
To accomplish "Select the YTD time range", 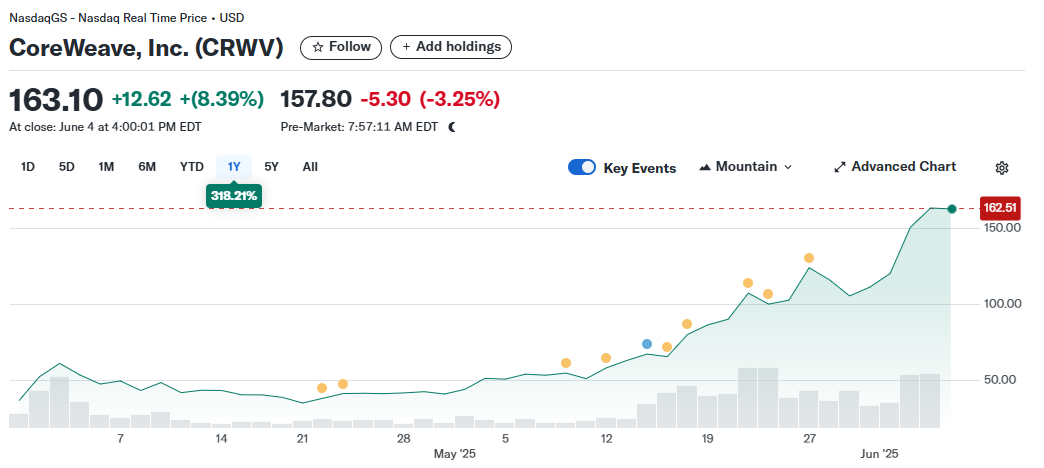I will [x=192, y=167].
